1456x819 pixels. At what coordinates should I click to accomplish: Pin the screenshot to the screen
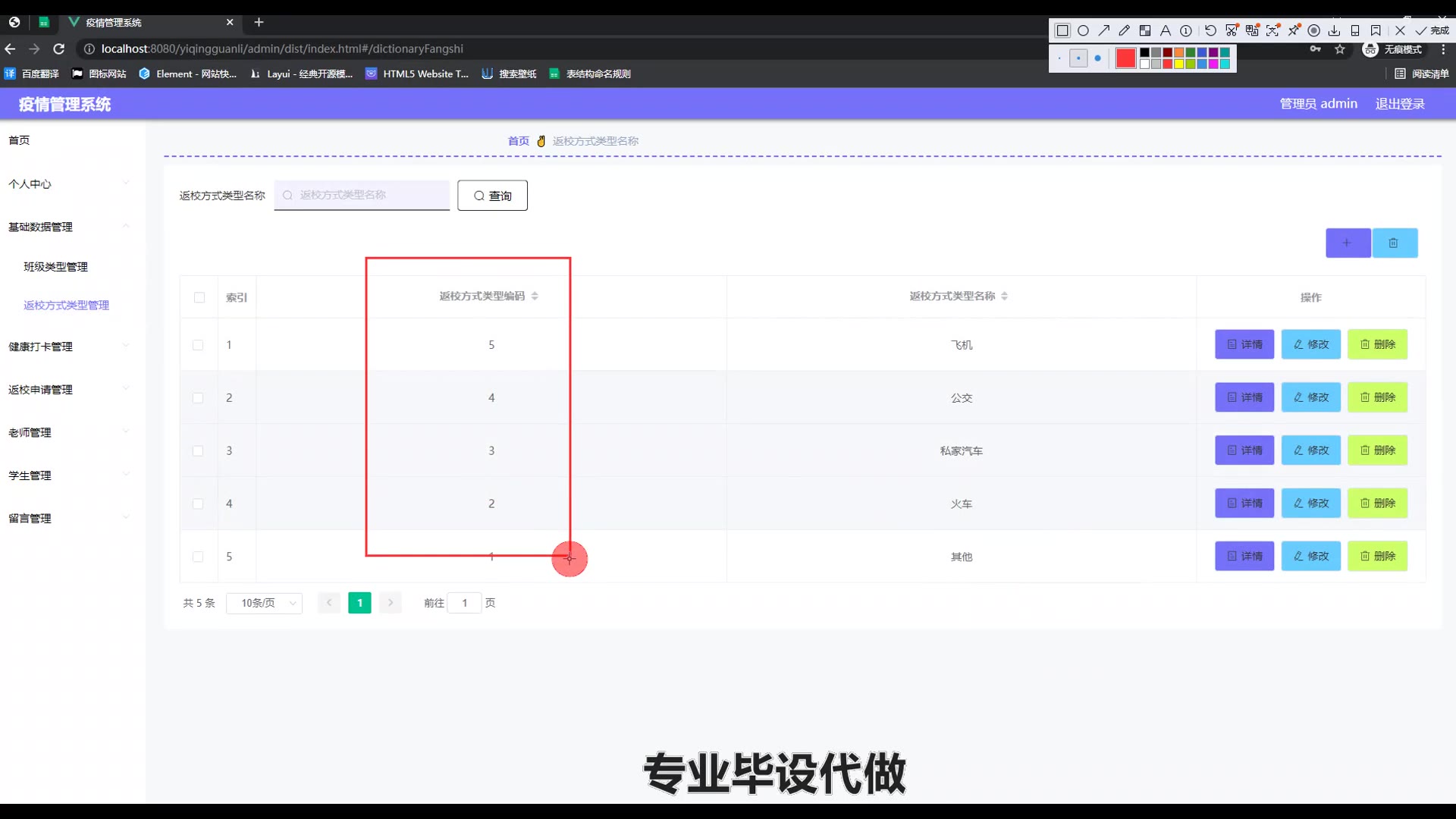click(1294, 31)
